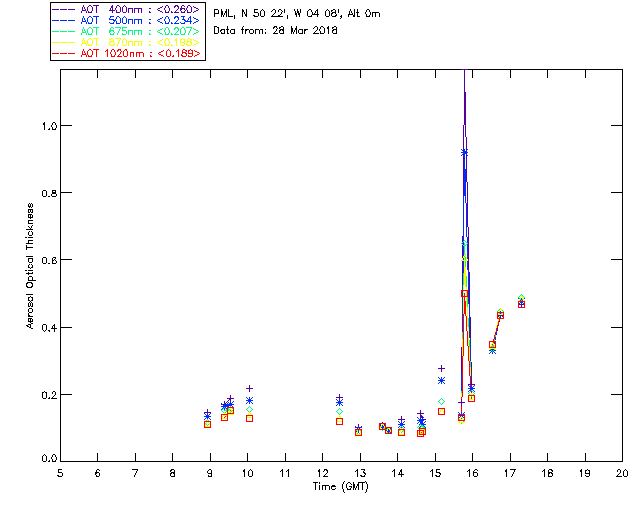Click the 0.2 y-axis tick label
This screenshot has height=512, width=640.
click(49, 395)
